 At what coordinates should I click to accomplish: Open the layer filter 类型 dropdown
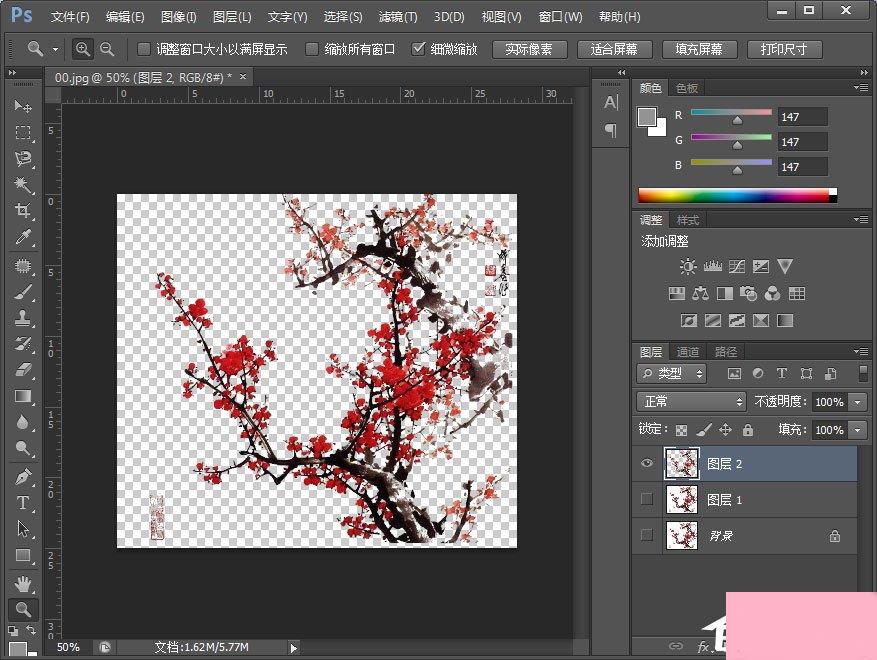click(x=672, y=374)
